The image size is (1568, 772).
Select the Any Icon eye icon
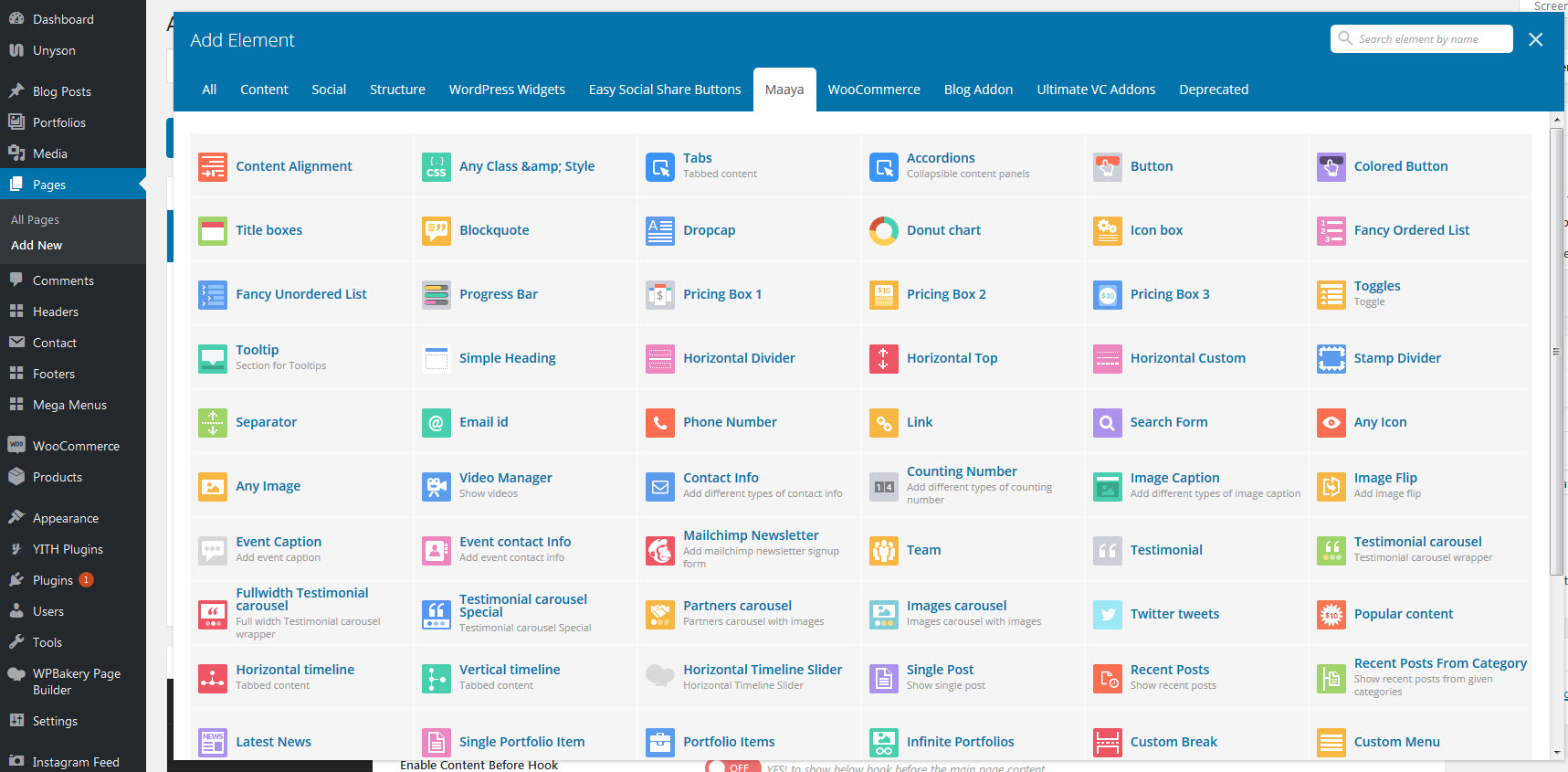1331,423
